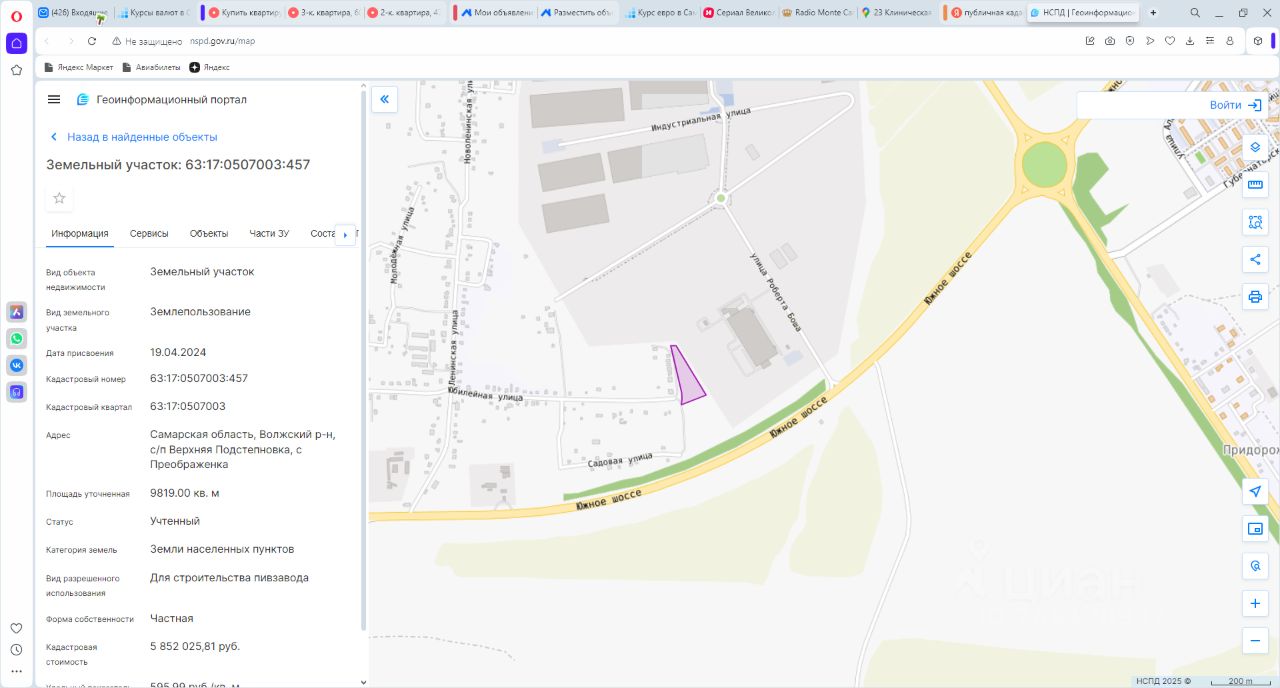Open Opera start page home icon
The width and height of the screenshot is (1280, 688).
pos(16,43)
